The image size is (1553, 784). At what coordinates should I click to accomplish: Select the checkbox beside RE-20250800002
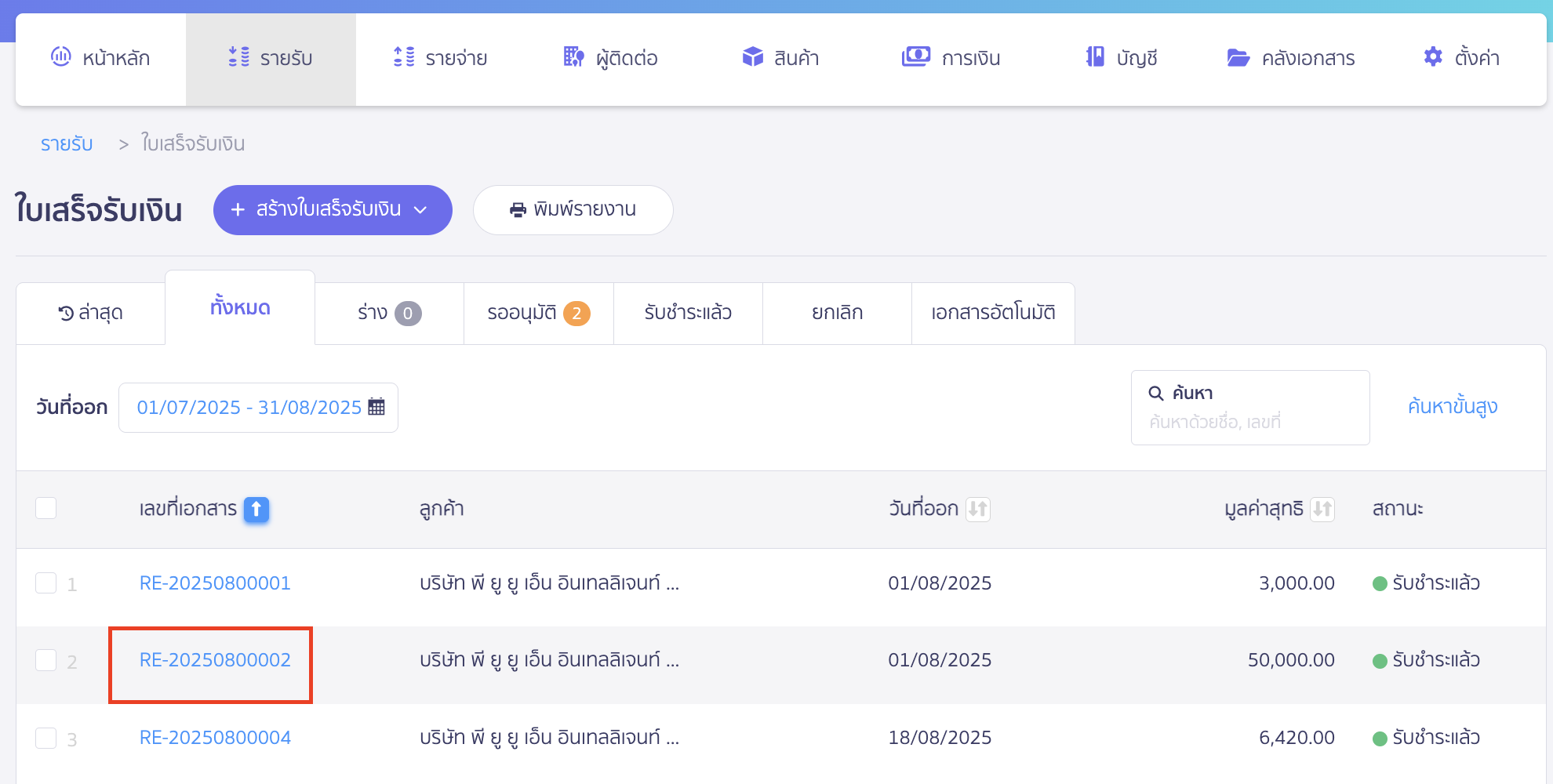tap(45, 660)
